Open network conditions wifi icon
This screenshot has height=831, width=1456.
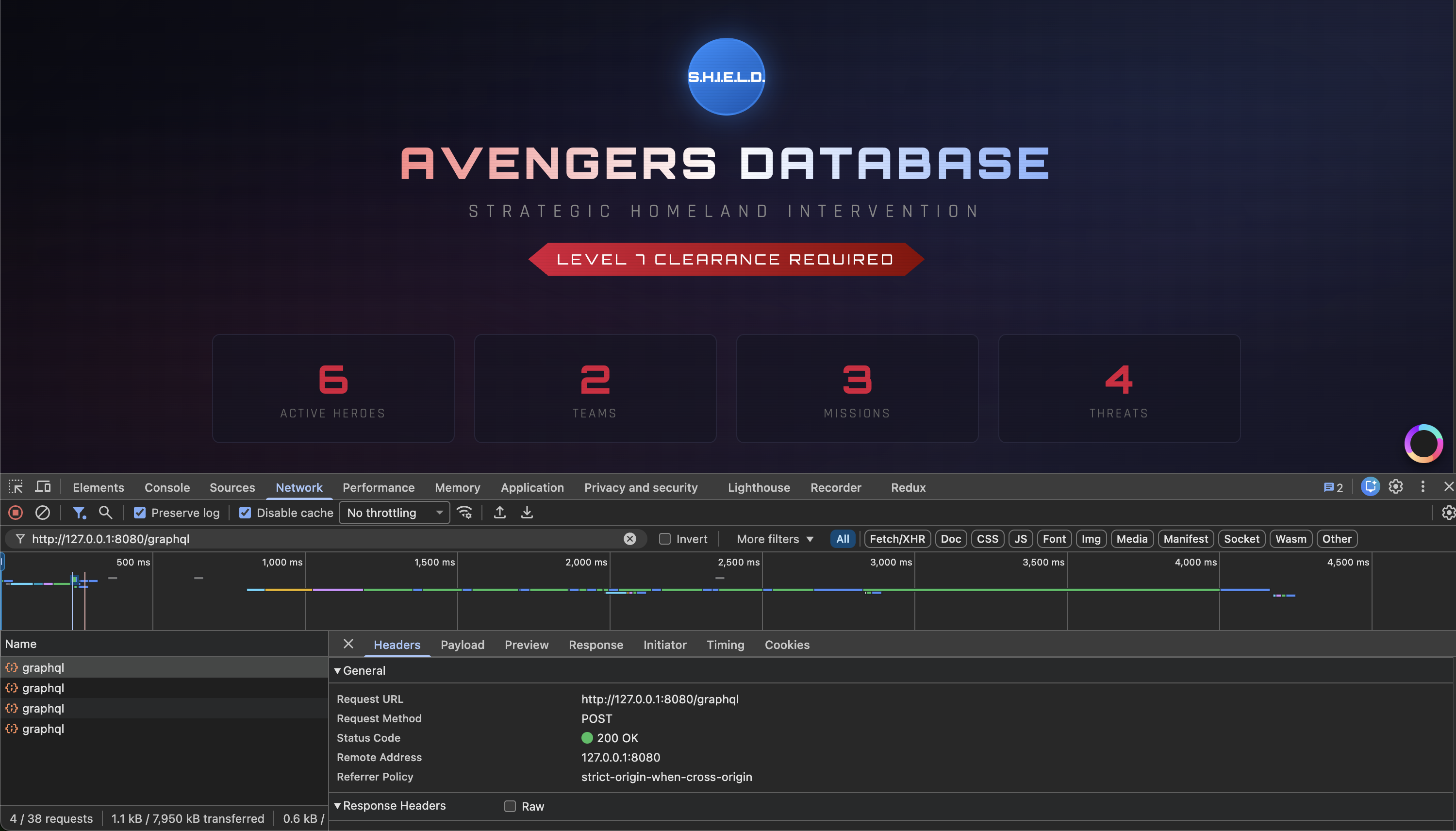[x=465, y=513]
